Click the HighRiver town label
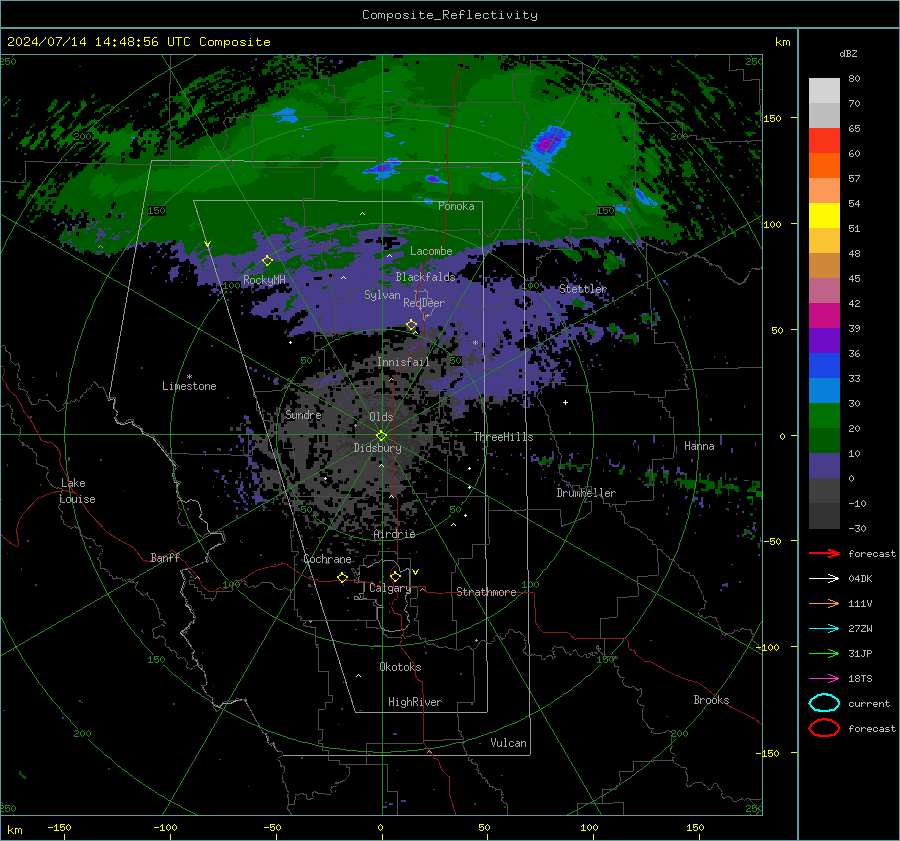Image resolution: width=900 pixels, height=841 pixels. [415, 702]
